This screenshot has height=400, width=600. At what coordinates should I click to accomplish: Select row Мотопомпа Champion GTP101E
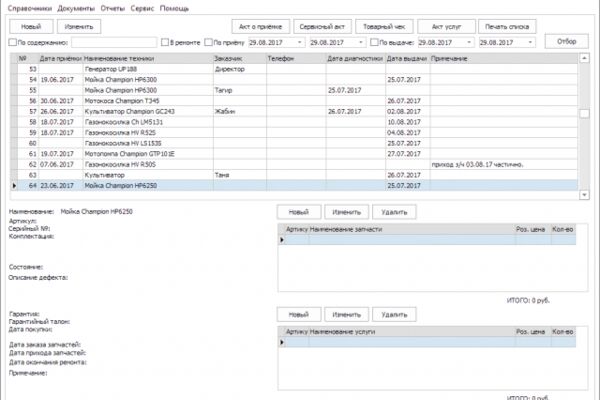(x=294, y=154)
